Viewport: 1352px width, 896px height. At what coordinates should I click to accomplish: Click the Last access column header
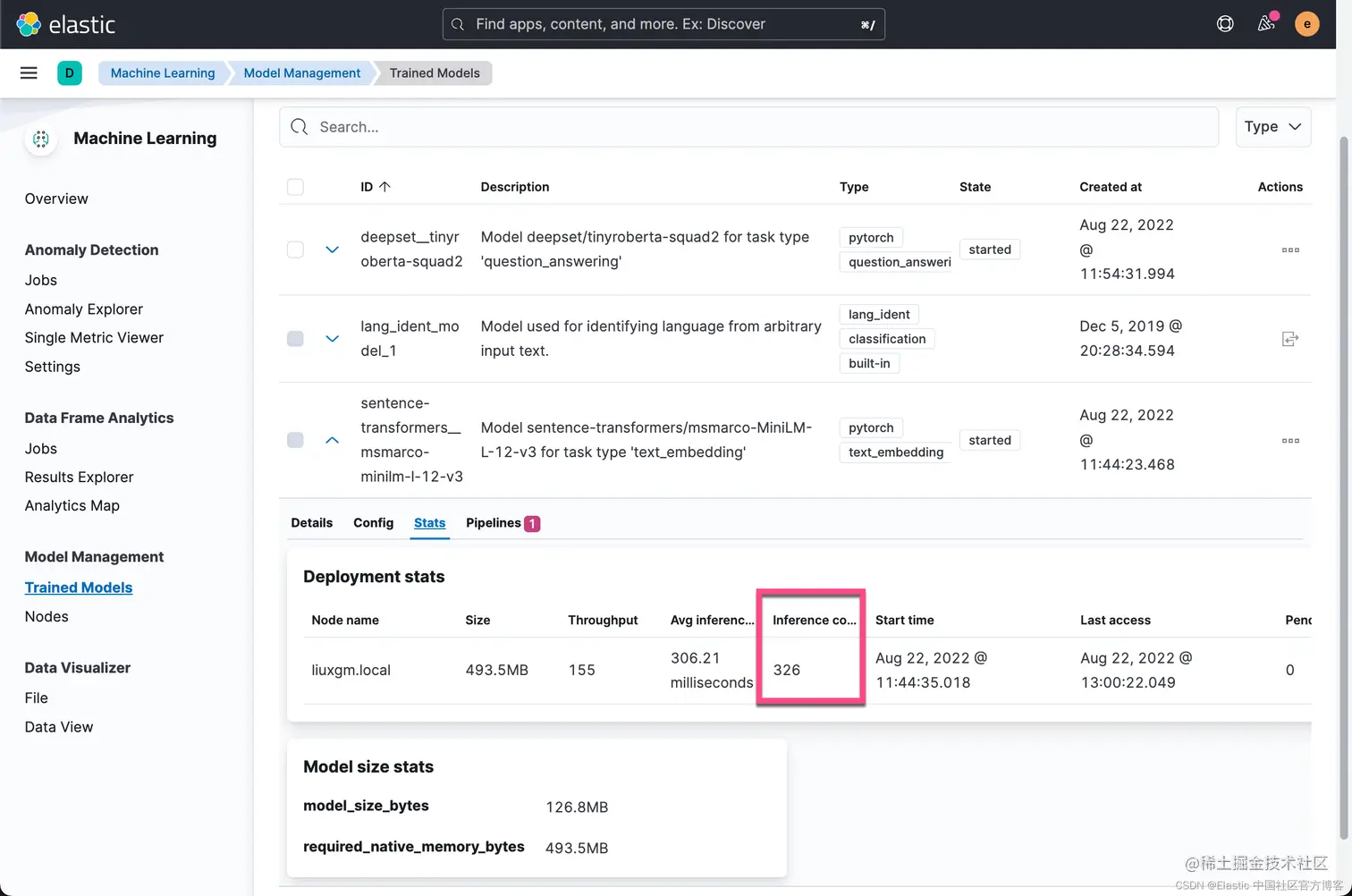[x=1115, y=621]
